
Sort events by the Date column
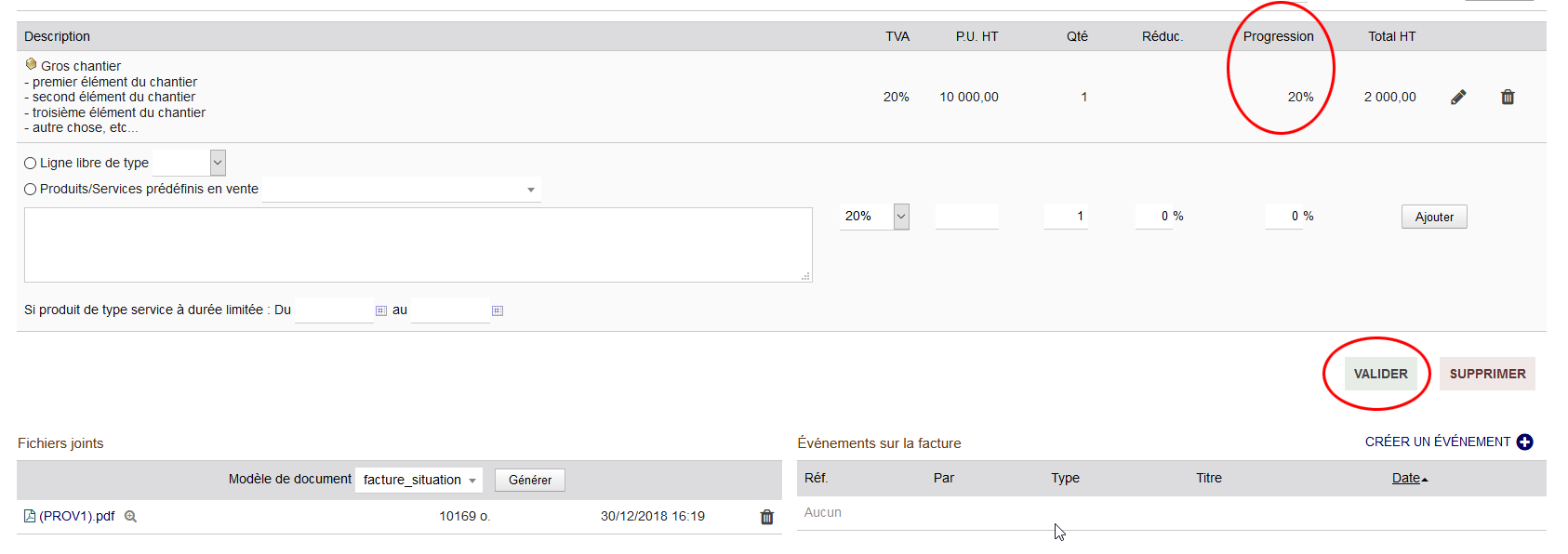click(1405, 478)
